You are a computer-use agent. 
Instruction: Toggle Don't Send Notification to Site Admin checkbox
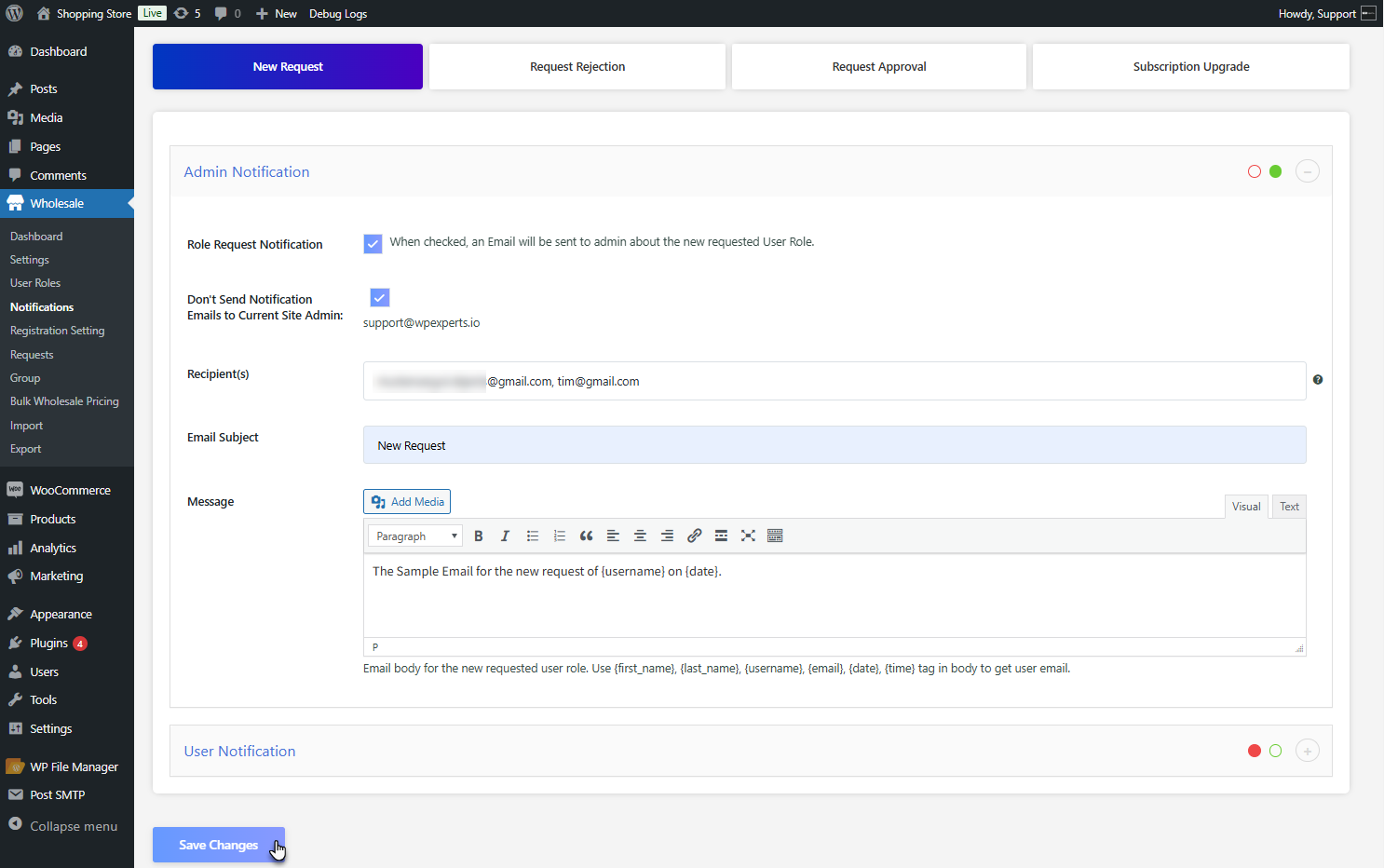[380, 297]
